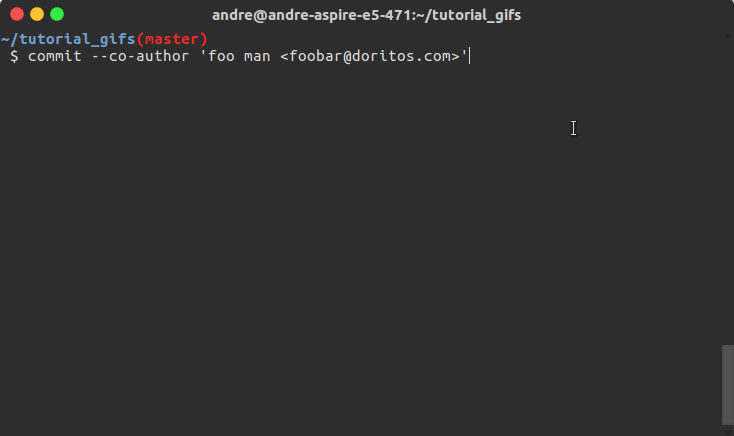Image resolution: width=734 pixels, height=436 pixels.
Task: Maximize the terminal using the green button
Action: point(57,15)
